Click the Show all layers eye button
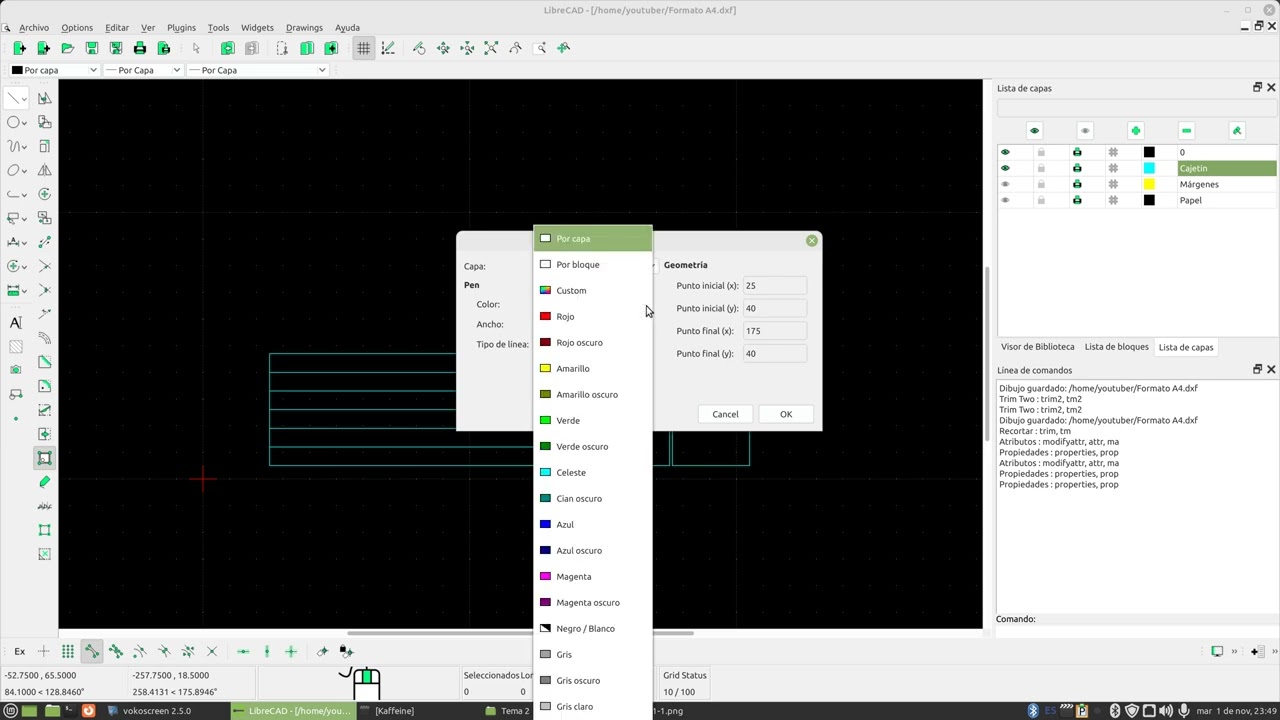 point(1034,131)
